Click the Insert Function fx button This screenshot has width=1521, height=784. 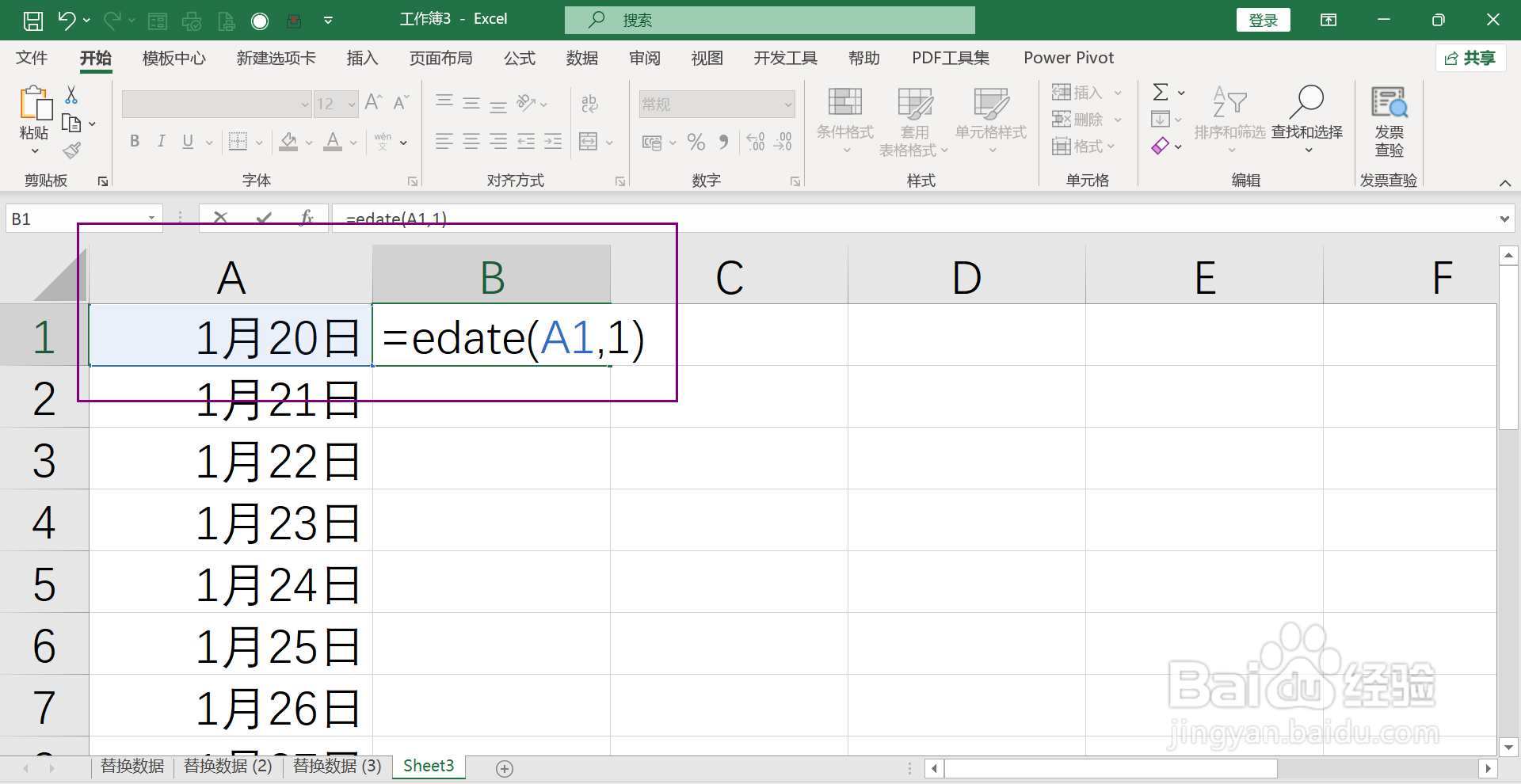pos(307,218)
